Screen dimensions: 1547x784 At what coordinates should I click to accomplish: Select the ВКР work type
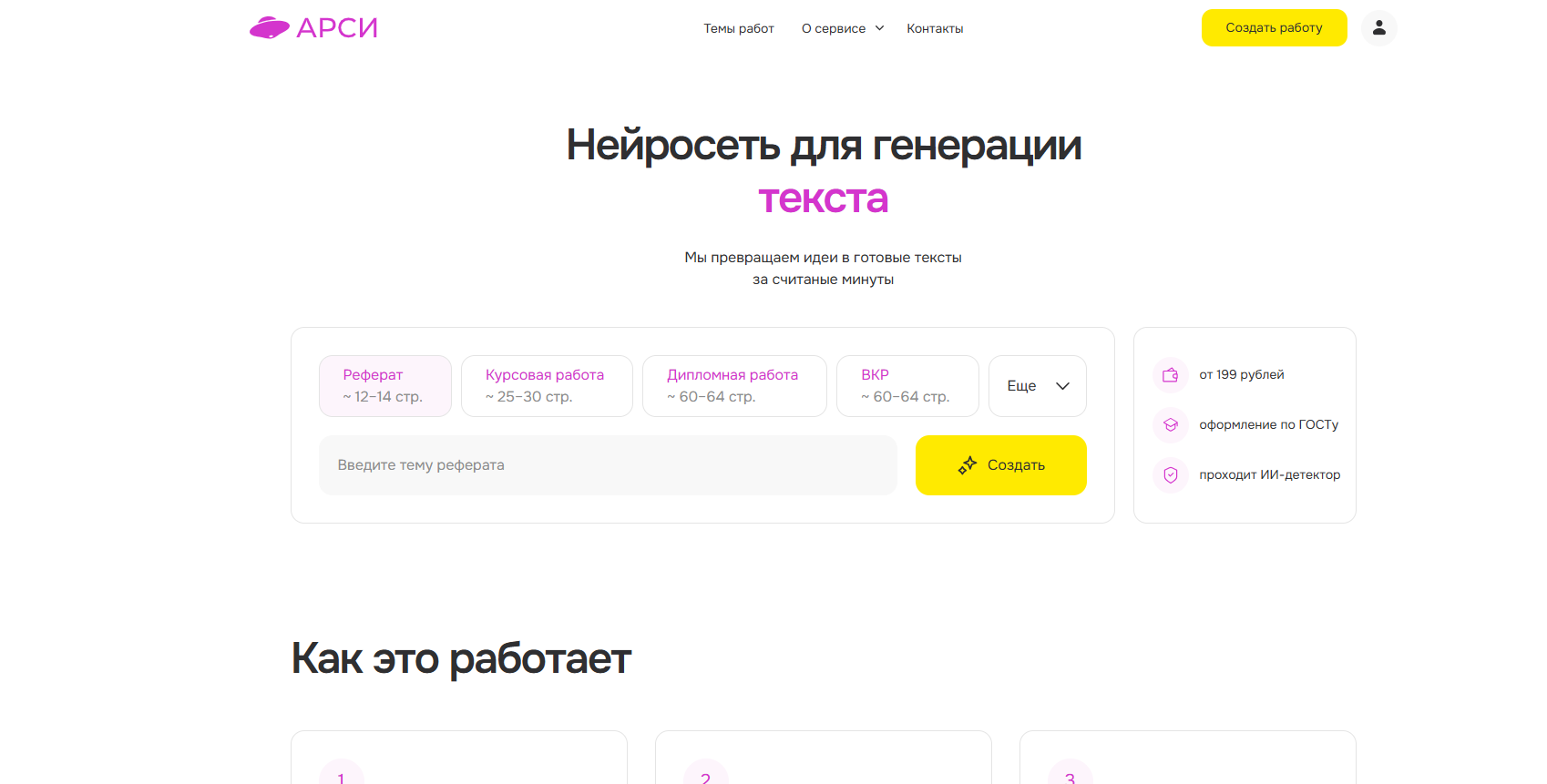tap(907, 386)
